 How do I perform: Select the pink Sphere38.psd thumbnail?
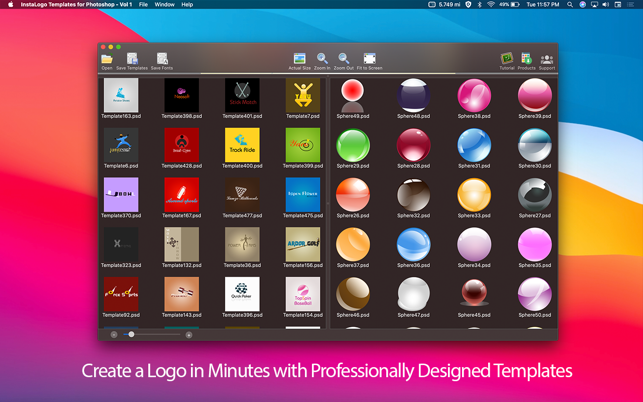pyautogui.click(x=474, y=95)
